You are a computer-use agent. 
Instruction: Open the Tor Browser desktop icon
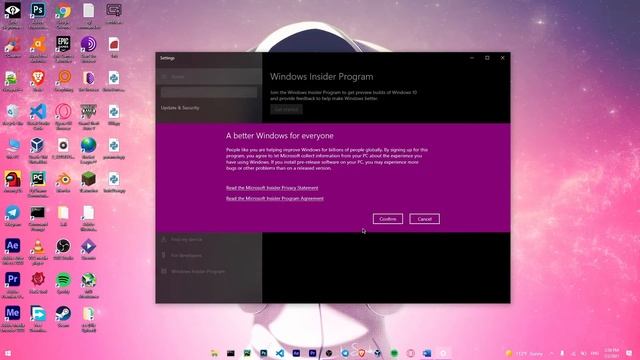click(x=89, y=49)
